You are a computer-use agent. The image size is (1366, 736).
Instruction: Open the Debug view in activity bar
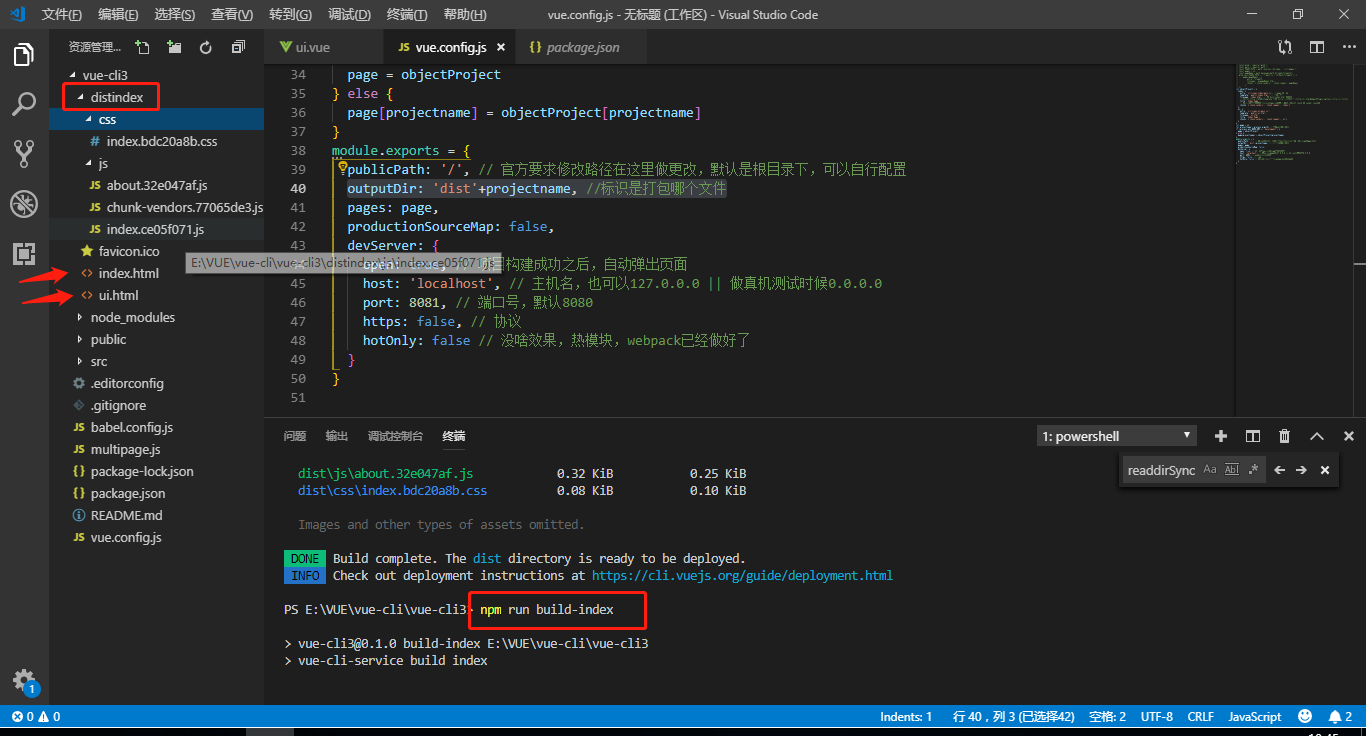pos(24,204)
